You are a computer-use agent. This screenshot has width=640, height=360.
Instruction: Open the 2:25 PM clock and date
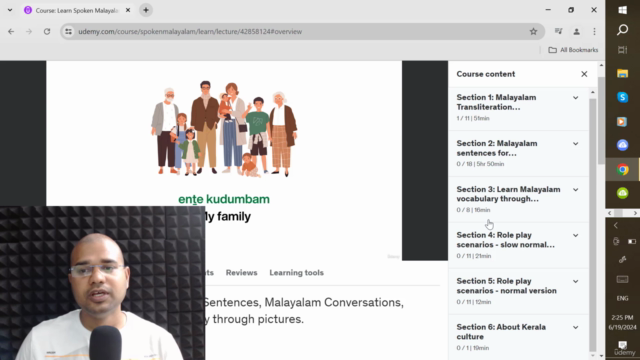click(622, 322)
